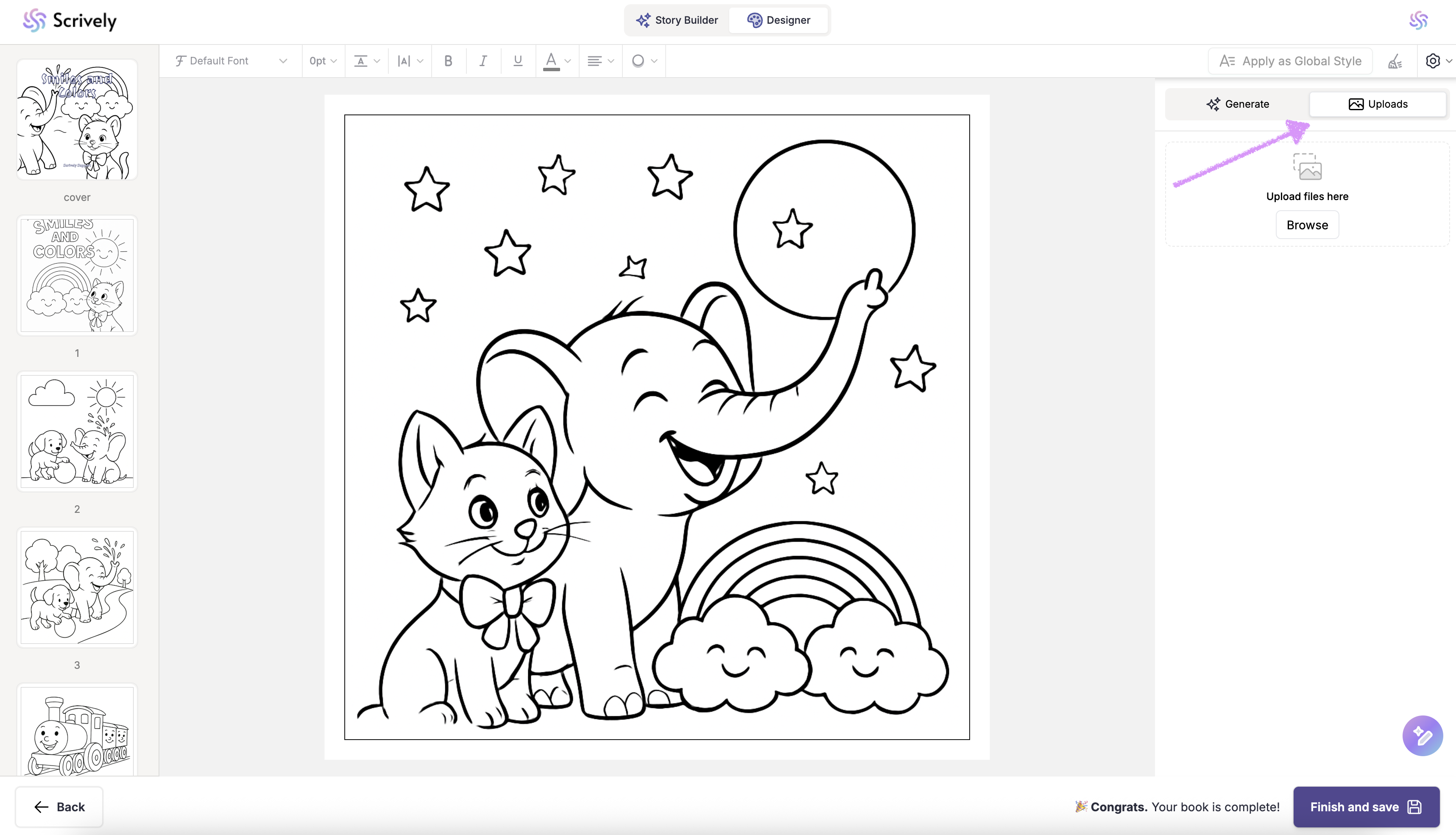Screen dimensions: 1456x835
Task: Expand the circle shape outline dropdown
Action: click(644, 61)
